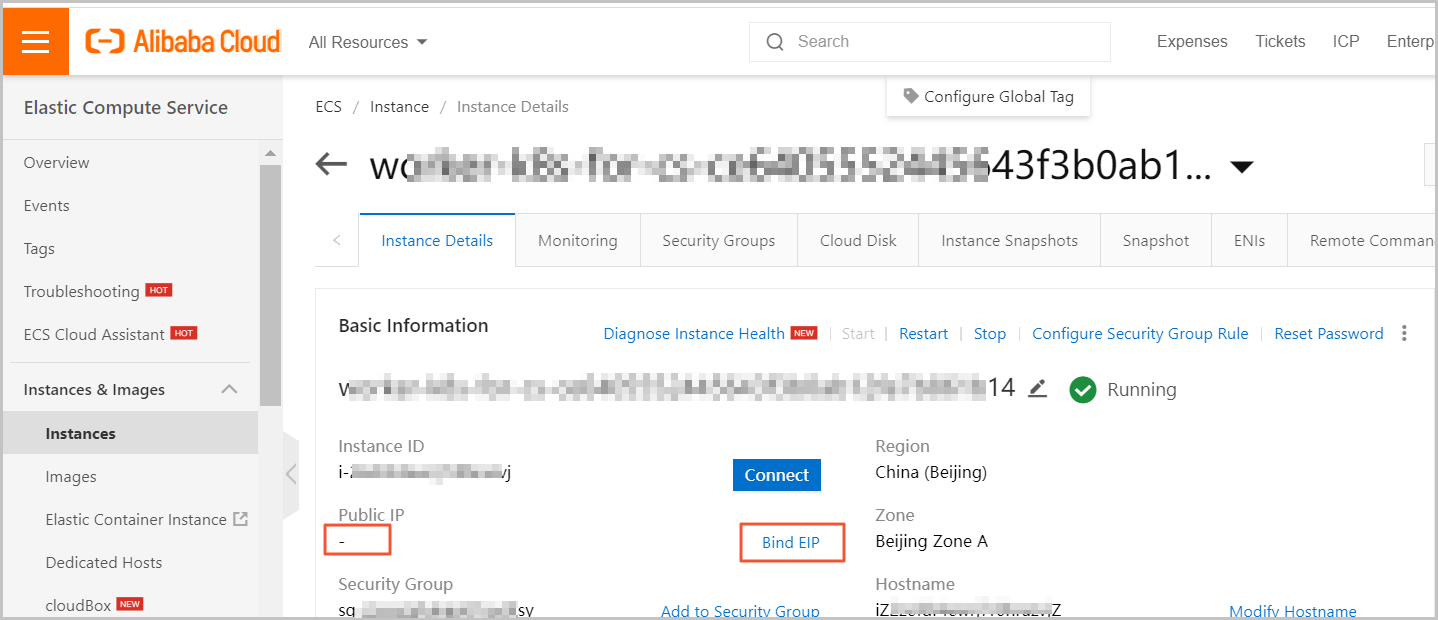Image resolution: width=1438 pixels, height=620 pixels.
Task: Open the Remote Command tab
Action: click(1363, 240)
